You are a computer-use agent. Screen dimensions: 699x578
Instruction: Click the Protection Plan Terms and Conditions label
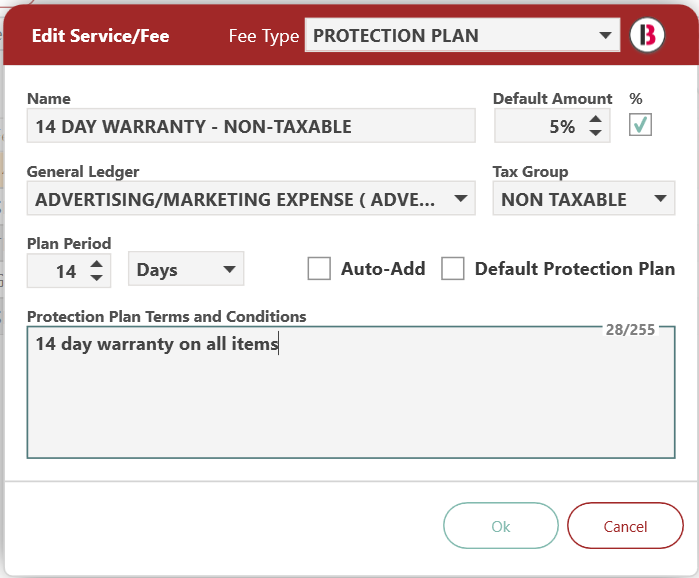click(x=166, y=316)
